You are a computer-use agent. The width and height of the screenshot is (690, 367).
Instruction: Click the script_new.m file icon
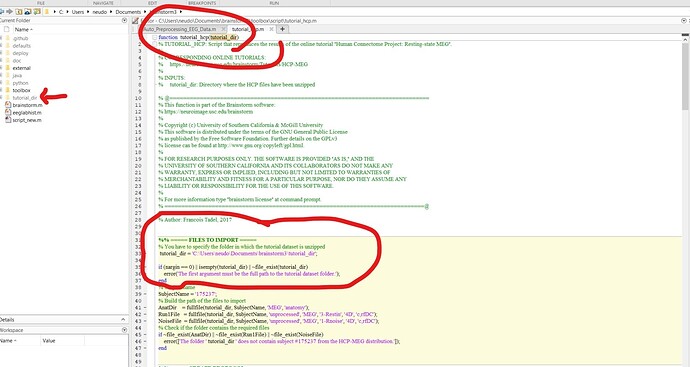7,120
